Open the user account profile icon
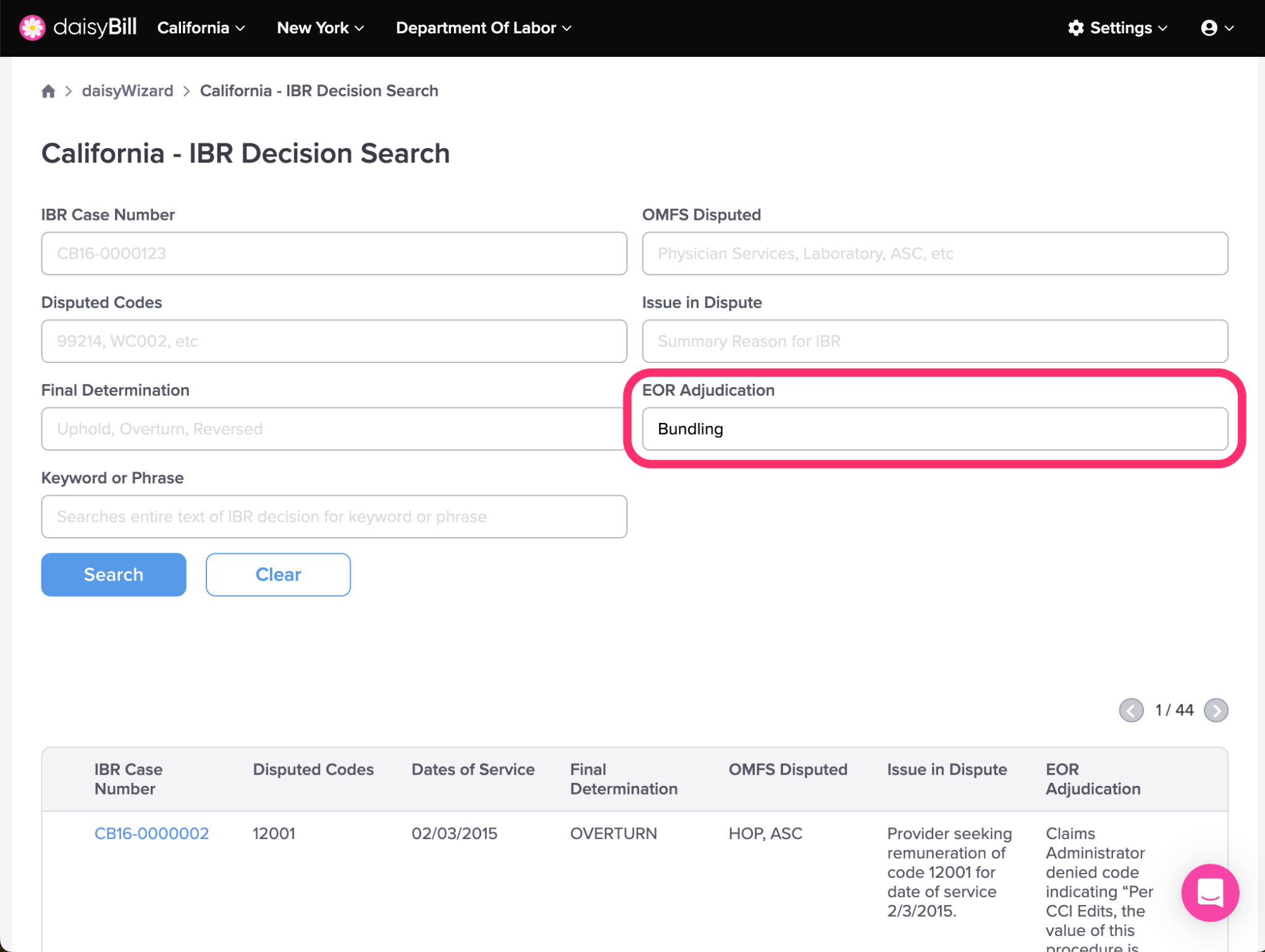 click(x=1209, y=28)
